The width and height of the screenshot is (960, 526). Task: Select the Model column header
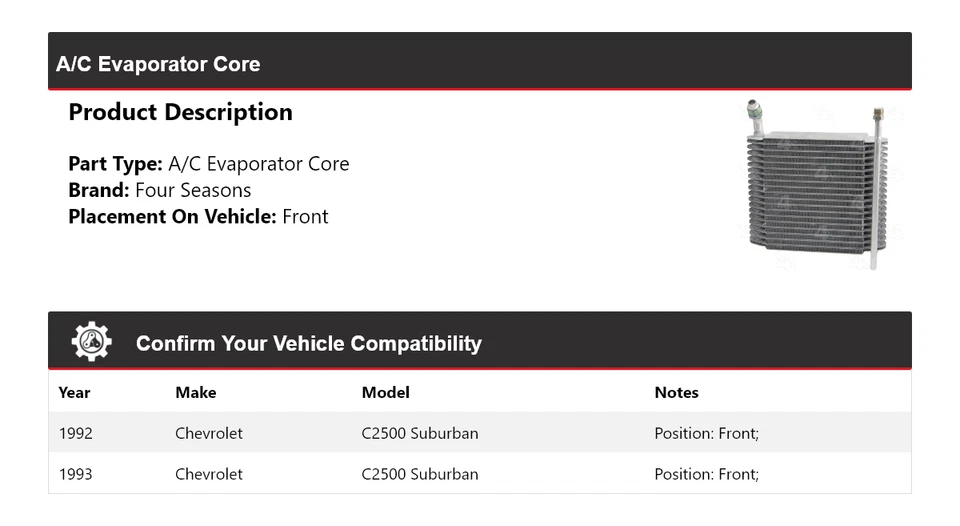(x=385, y=392)
